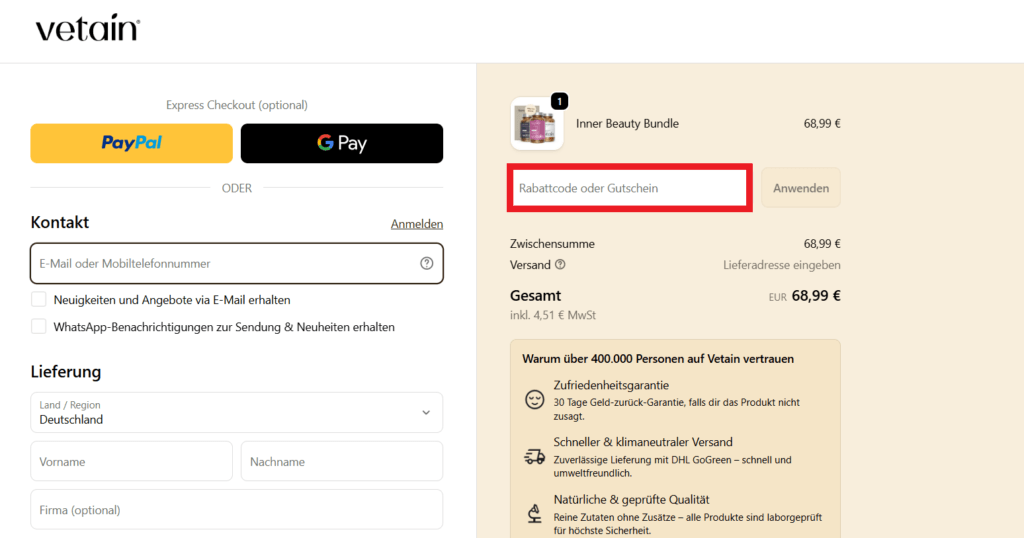The image size is (1024, 538).
Task: Open the email field help icon
Action: coord(426,263)
